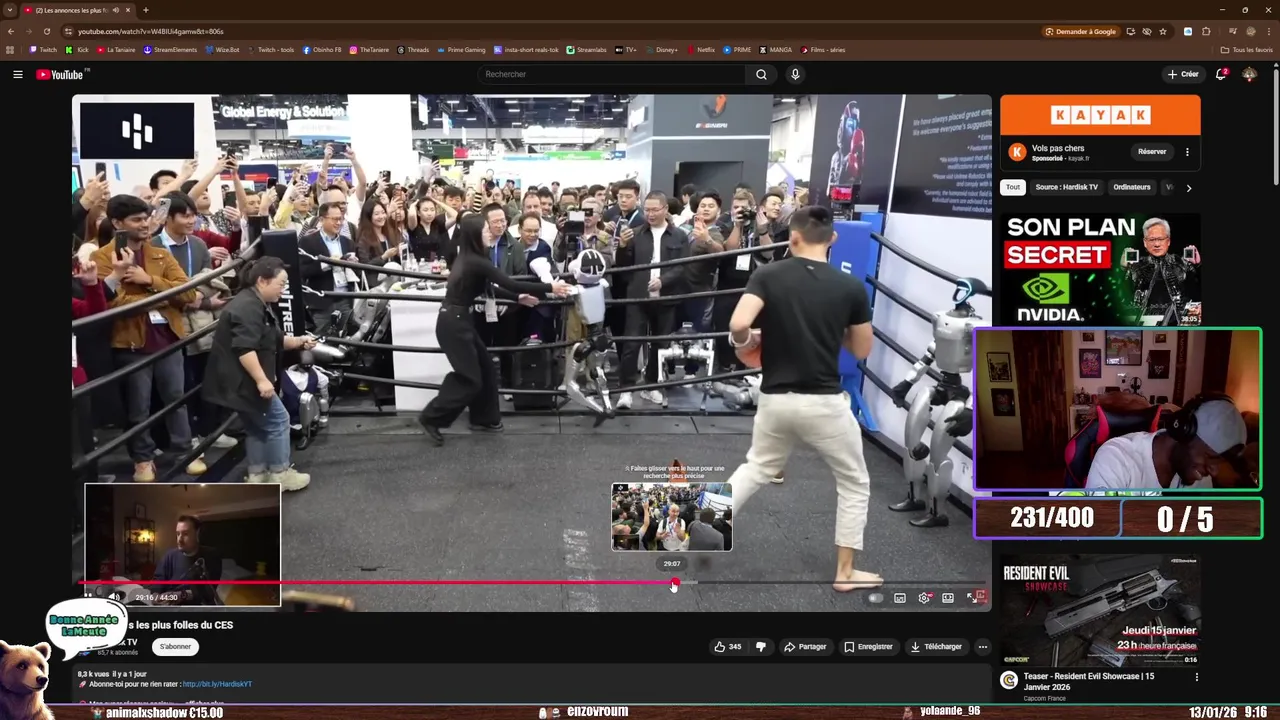The height and width of the screenshot is (720, 1280).
Task: Open the La Taniere bookmark
Action: click(x=116, y=50)
